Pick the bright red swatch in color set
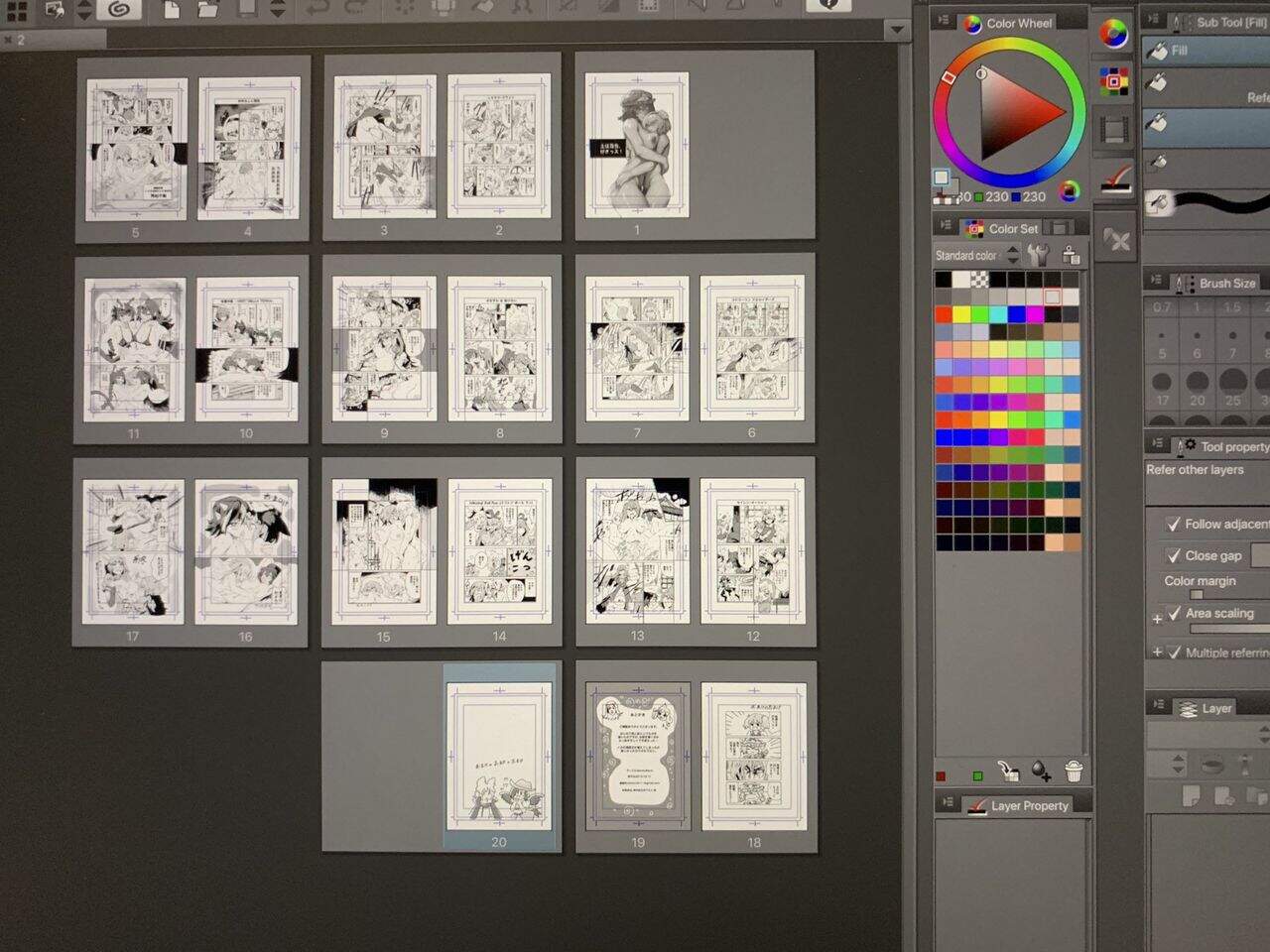Viewport: 1270px width, 952px height. pos(944,314)
